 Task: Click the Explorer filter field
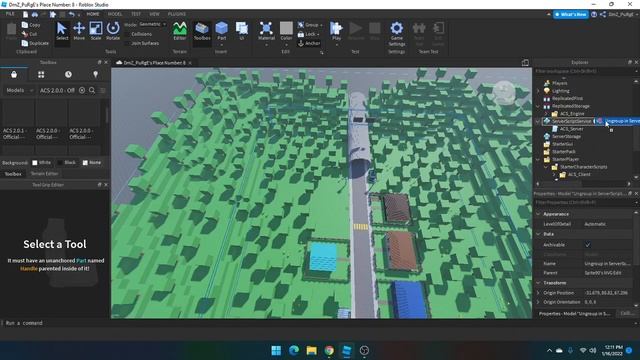(584, 71)
